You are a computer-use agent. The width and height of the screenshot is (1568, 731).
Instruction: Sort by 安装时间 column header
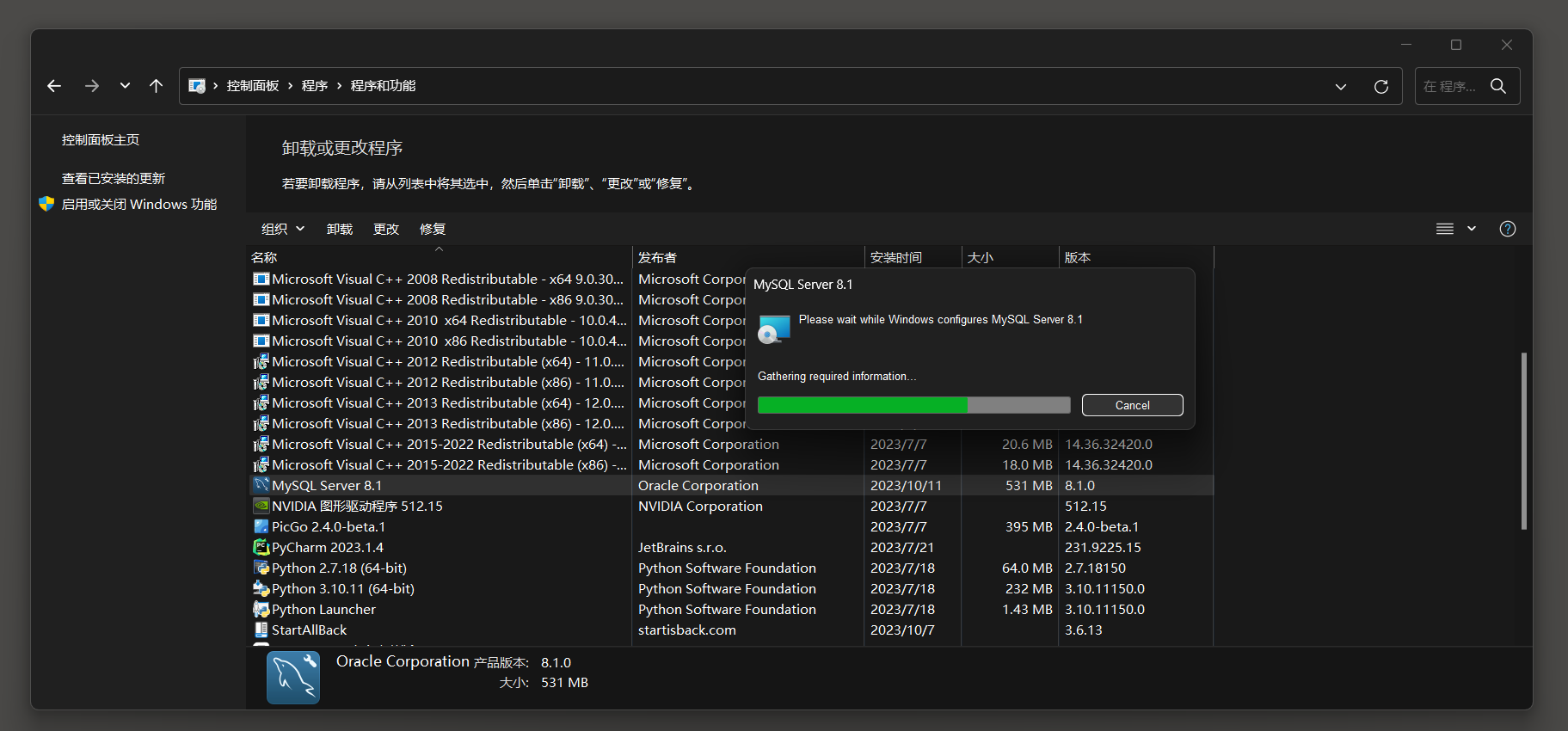913,257
